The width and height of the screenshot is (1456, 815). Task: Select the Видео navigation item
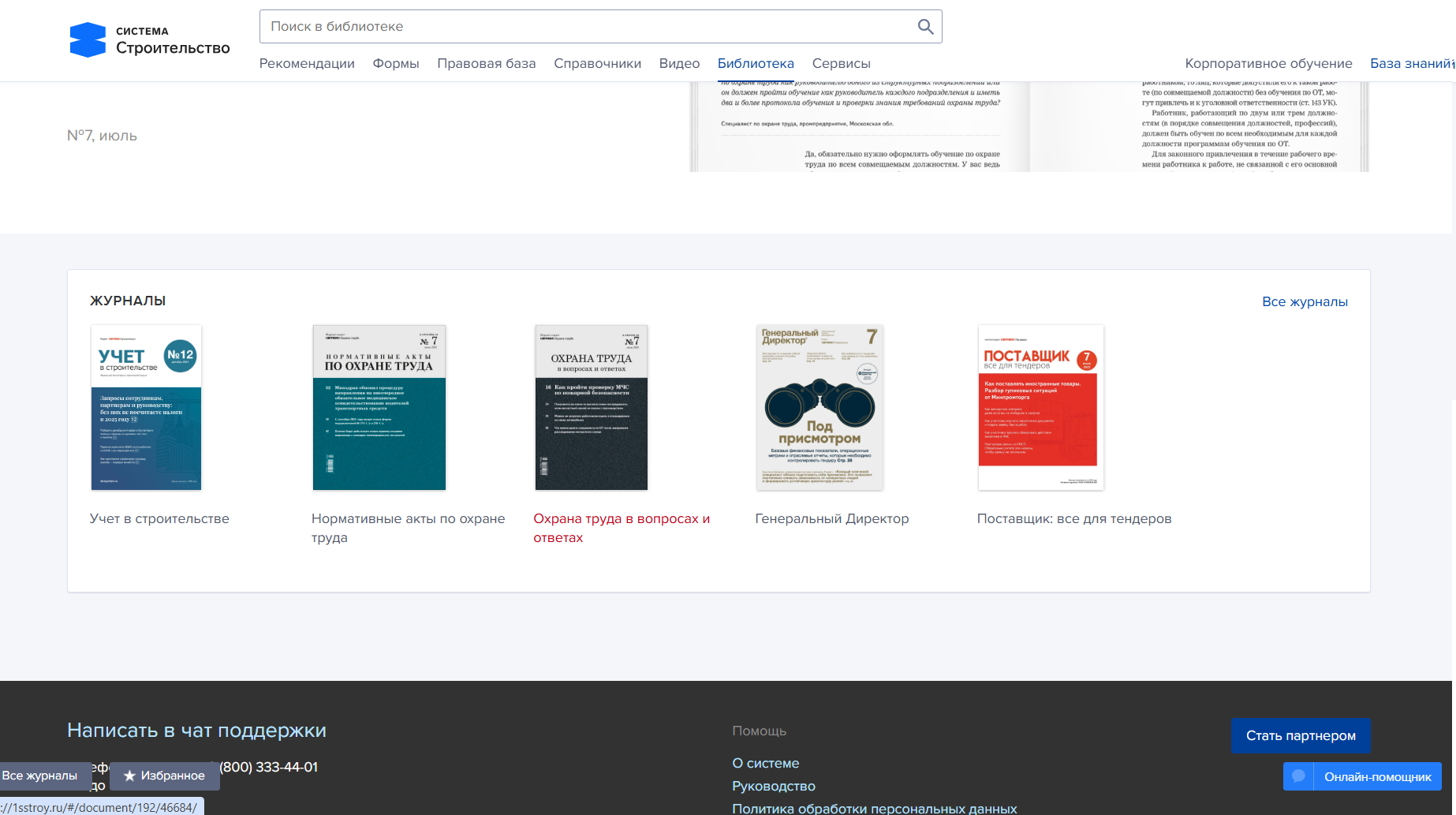point(679,64)
